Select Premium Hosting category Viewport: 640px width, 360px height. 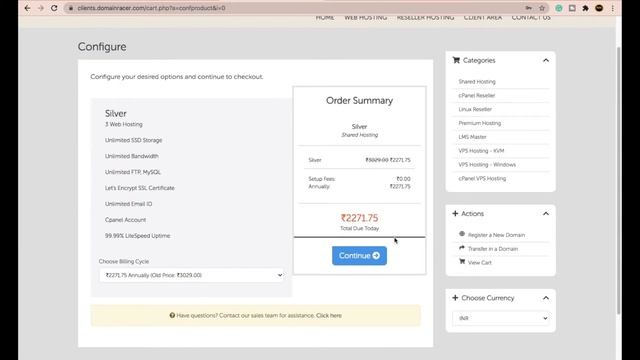pos(479,123)
